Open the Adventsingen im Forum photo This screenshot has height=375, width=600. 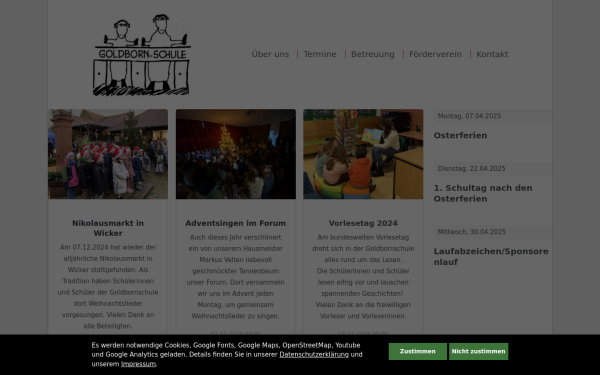pyautogui.click(x=236, y=154)
